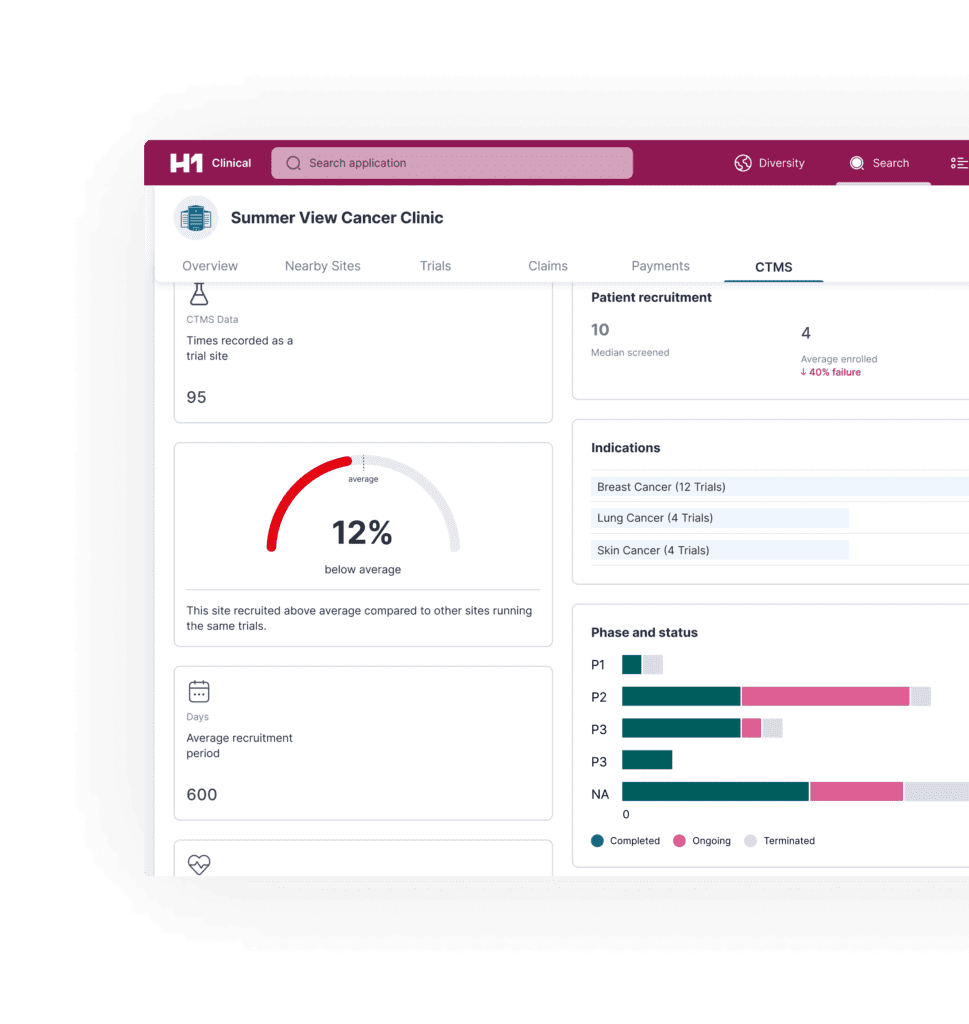Viewport: 969px width, 1024px height.
Task: Switch to the Trials tab
Action: [x=435, y=265]
